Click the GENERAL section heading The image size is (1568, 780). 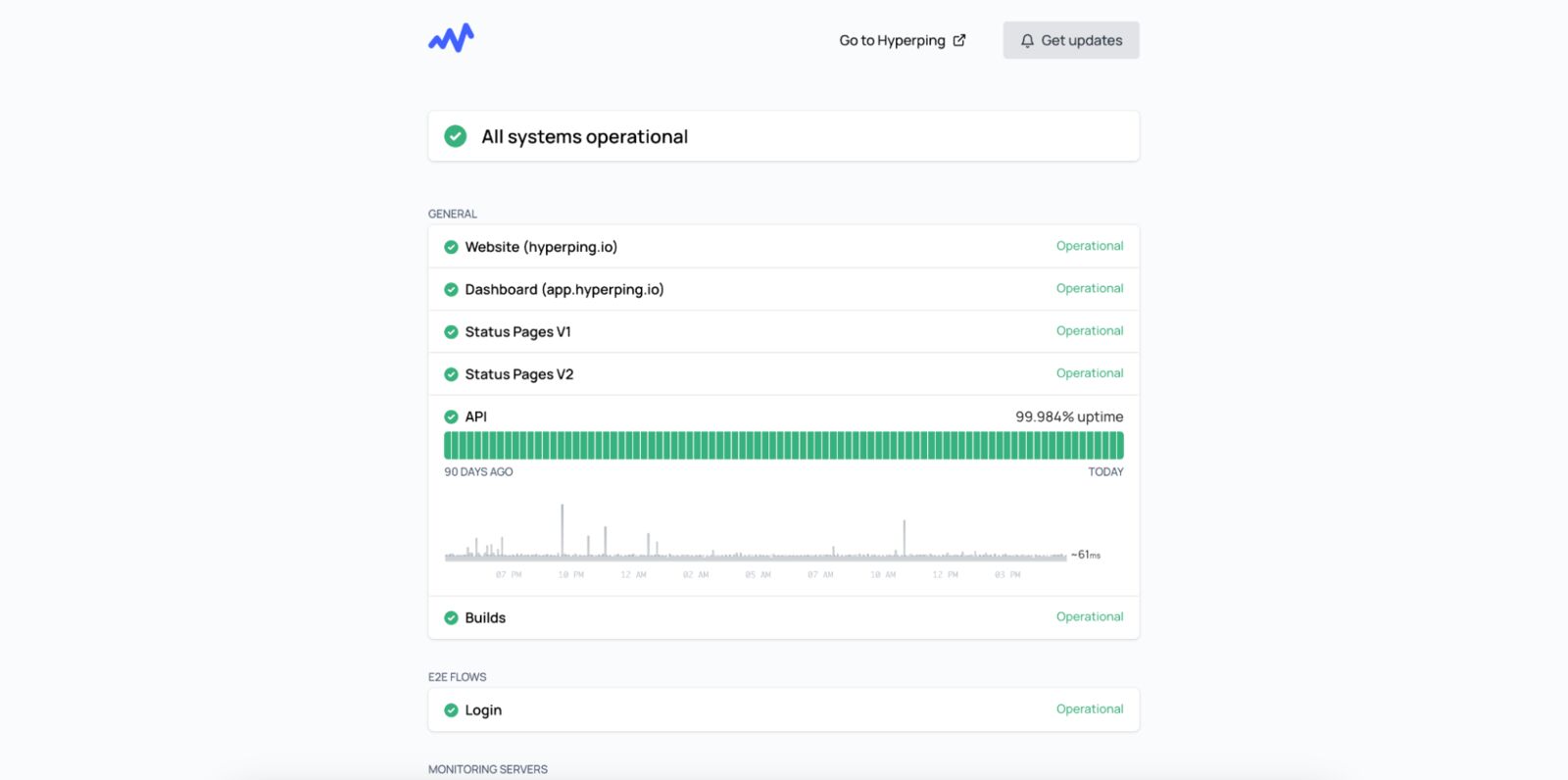click(453, 214)
